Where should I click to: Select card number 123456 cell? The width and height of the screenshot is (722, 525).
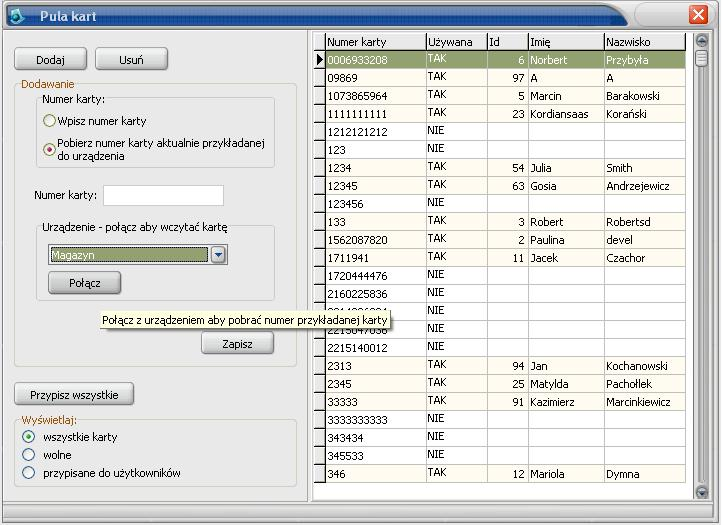376,204
